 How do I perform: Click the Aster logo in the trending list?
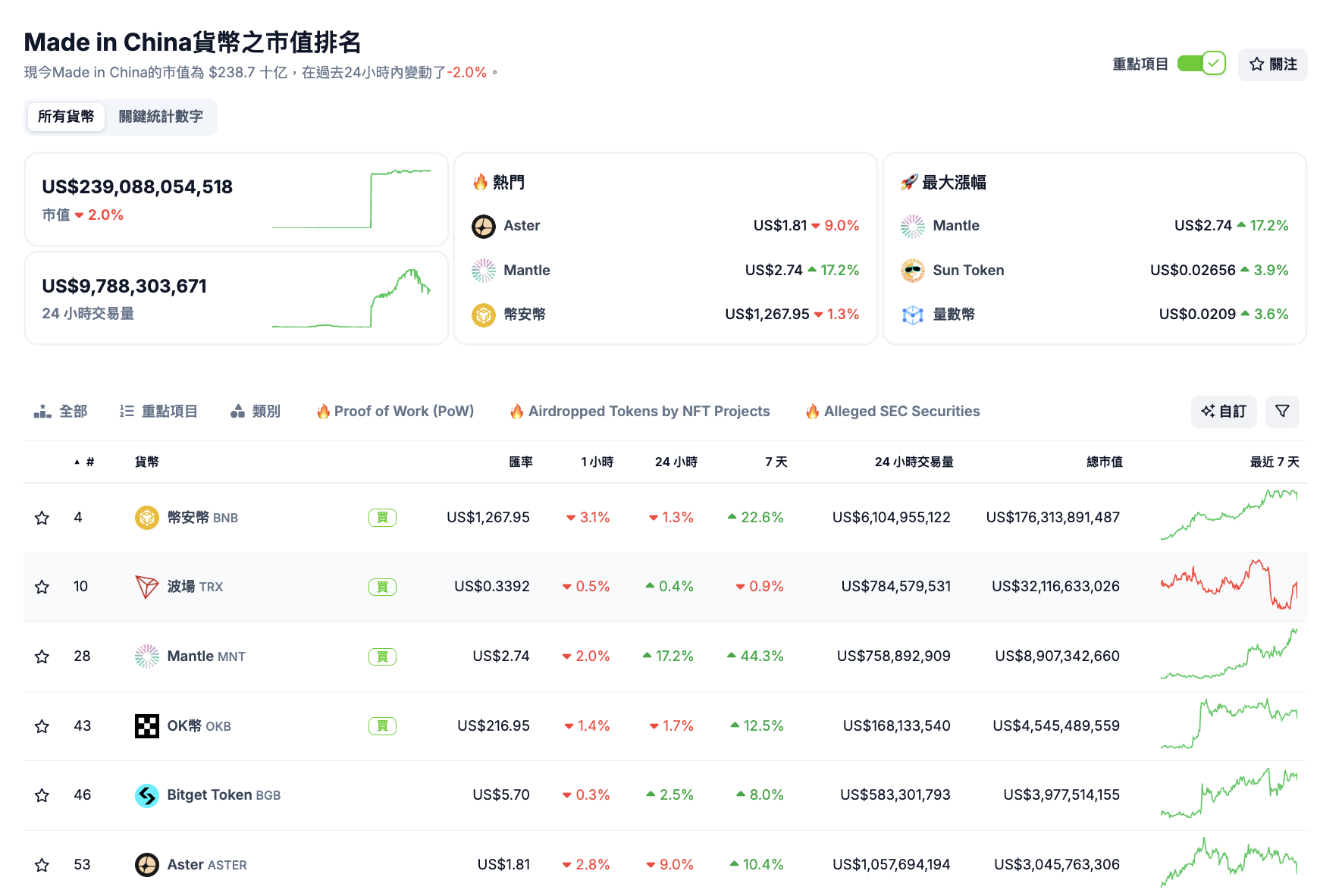484,225
